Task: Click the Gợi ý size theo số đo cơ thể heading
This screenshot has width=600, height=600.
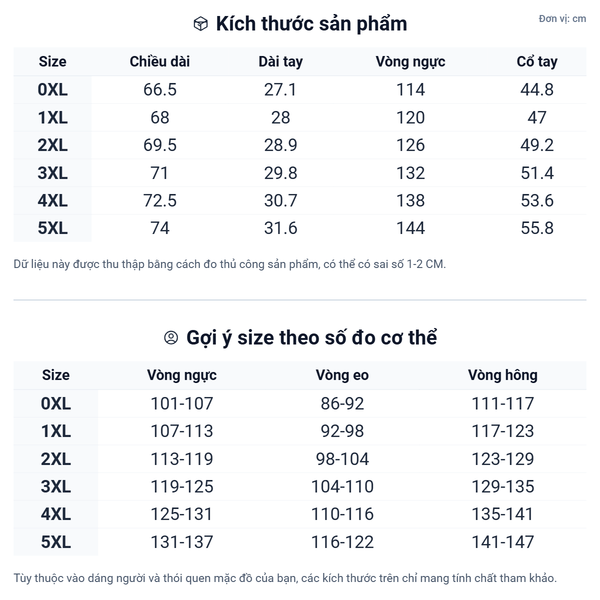Action: point(311,338)
